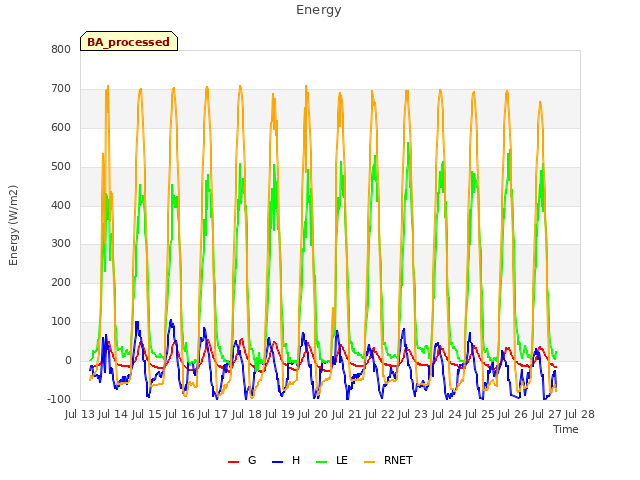Viewport: 640px width, 480px height.
Task: Click the 300 y-axis value
Action: pyautogui.click(x=61, y=244)
